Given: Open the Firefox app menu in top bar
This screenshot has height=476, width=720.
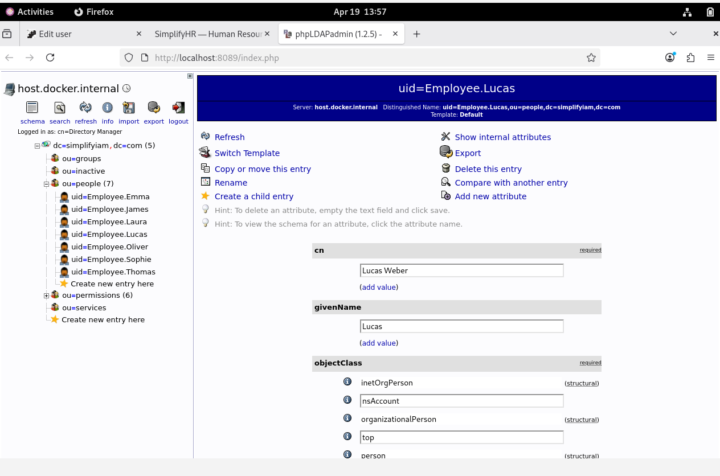Looking at the screenshot, I should click(x=94, y=12).
